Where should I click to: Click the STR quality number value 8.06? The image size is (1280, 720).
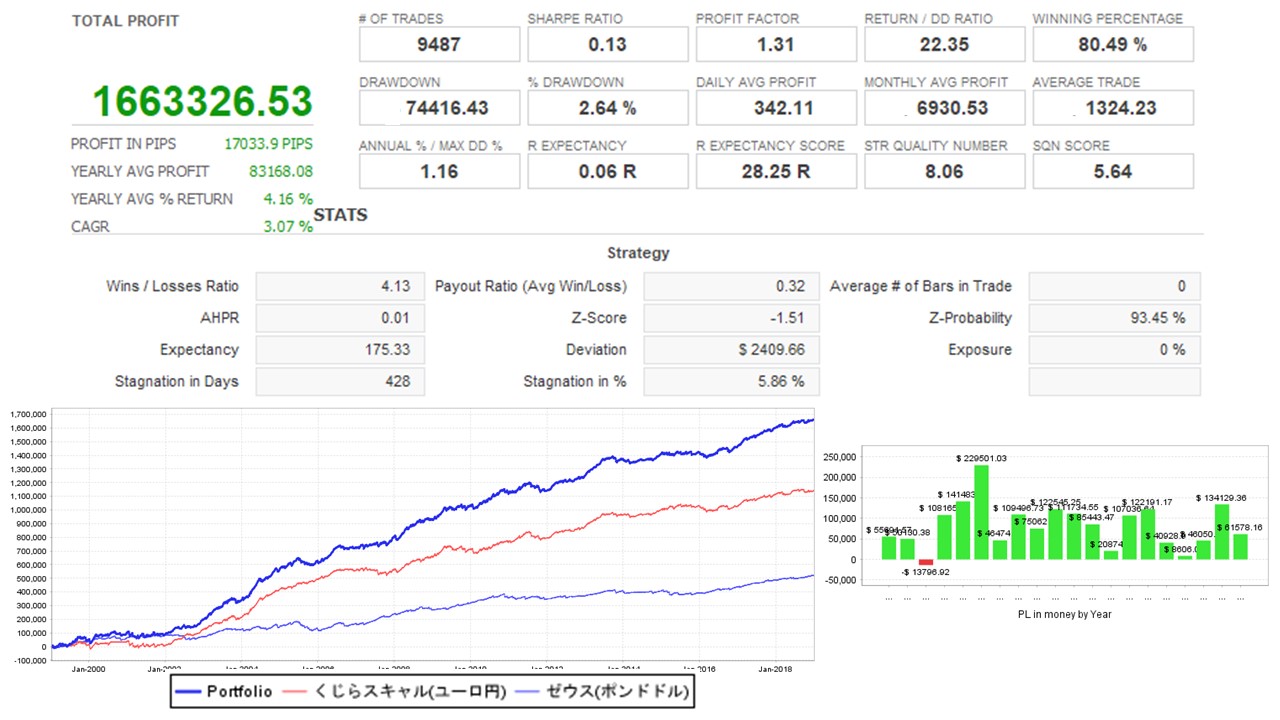tap(945, 171)
